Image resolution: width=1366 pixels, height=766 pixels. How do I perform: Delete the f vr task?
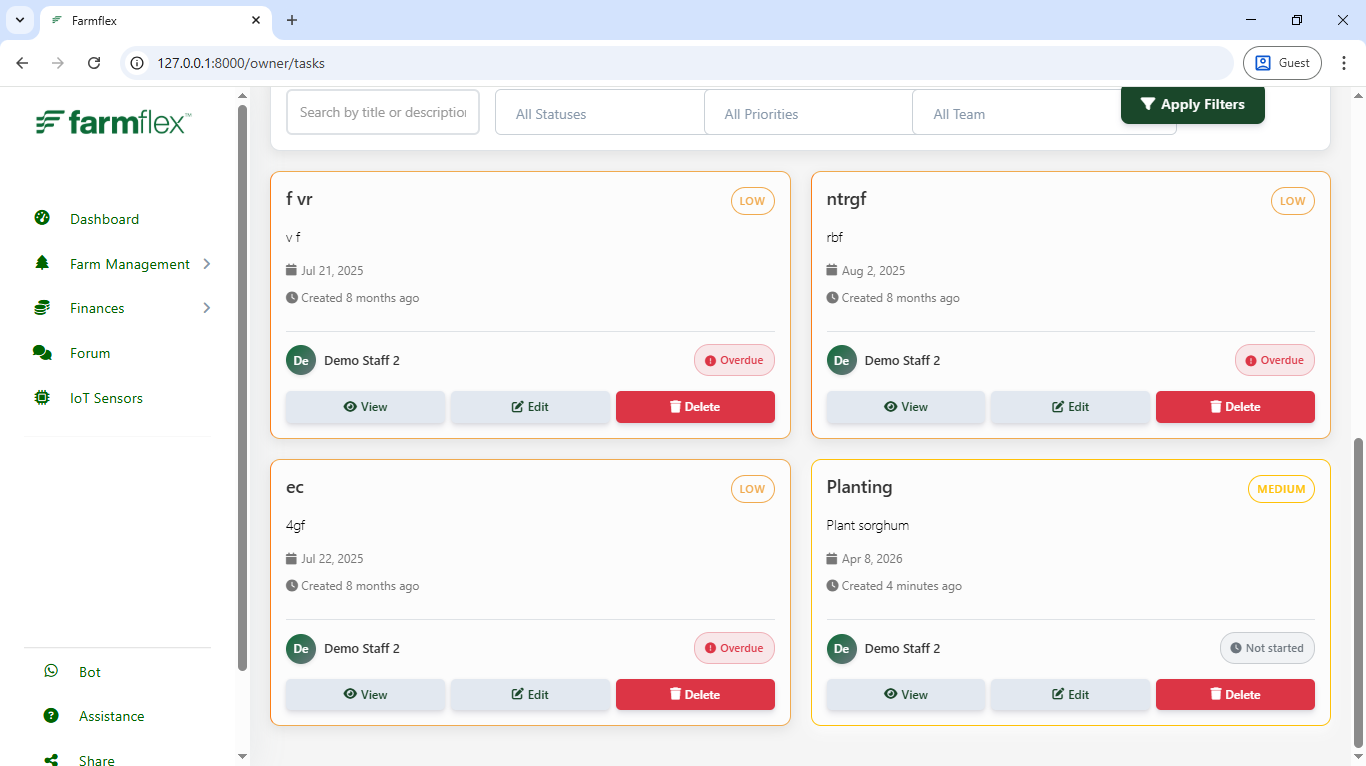(695, 407)
